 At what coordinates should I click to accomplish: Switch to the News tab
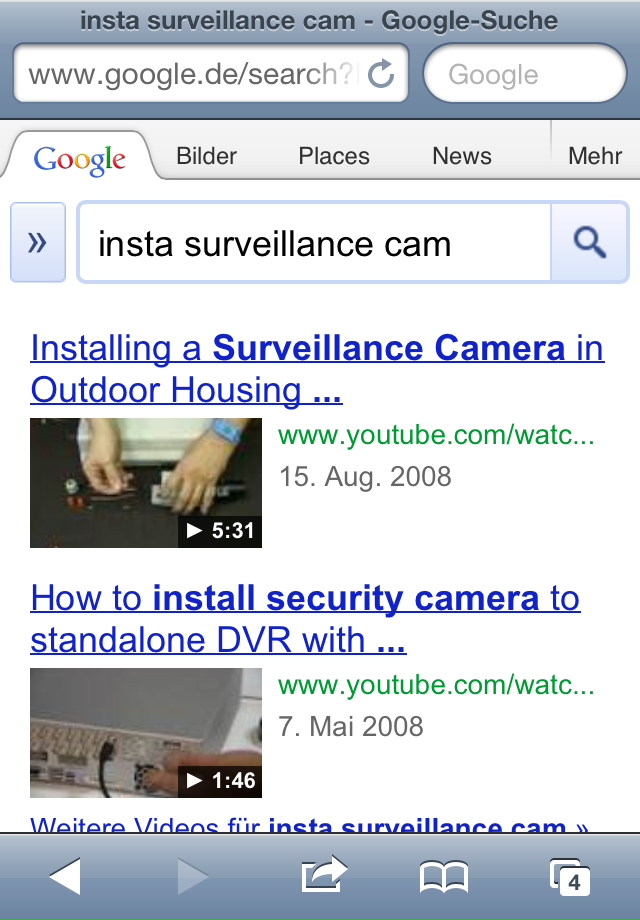462,156
